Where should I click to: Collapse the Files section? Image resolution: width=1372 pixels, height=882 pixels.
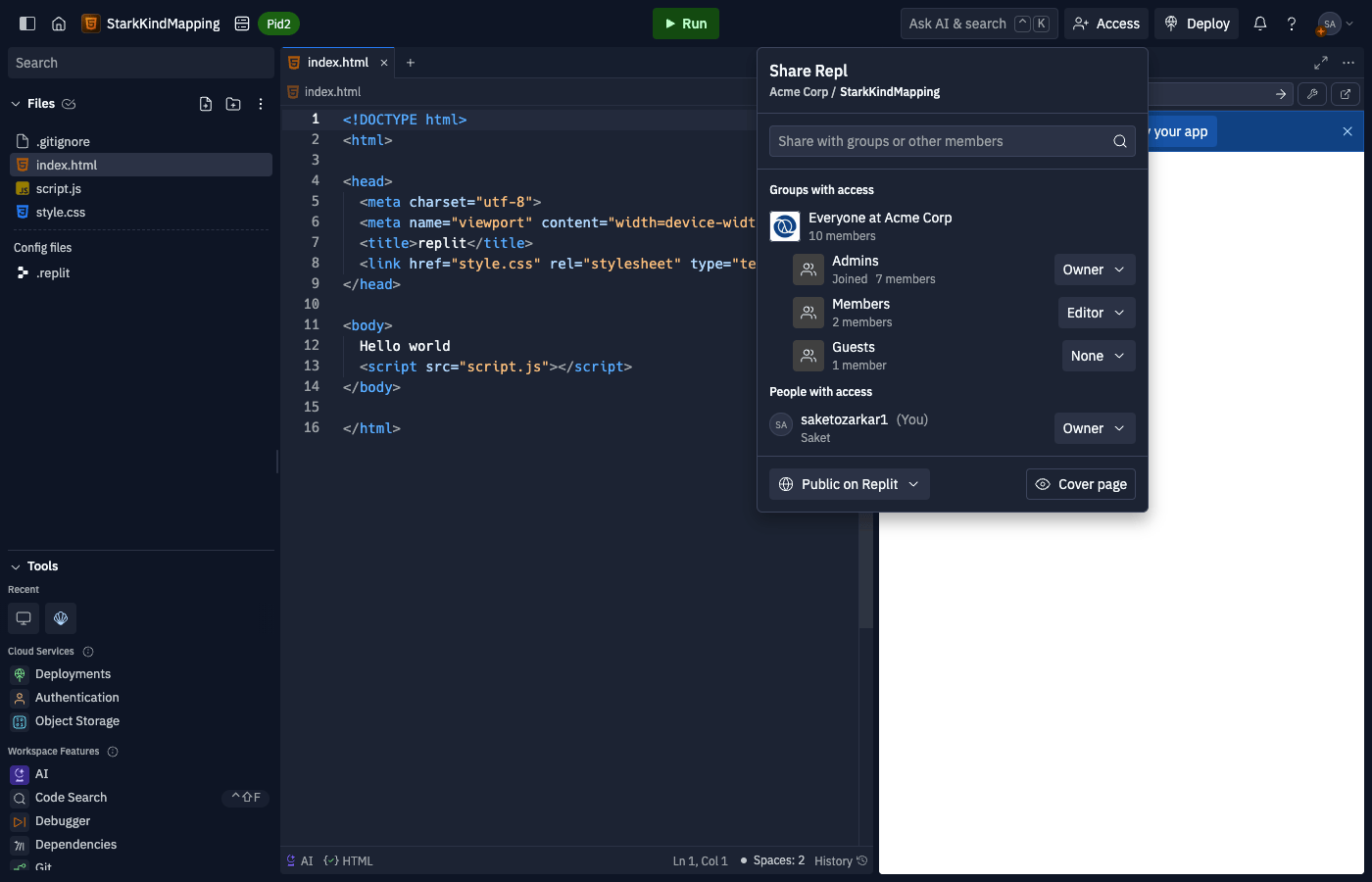pos(16,104)
